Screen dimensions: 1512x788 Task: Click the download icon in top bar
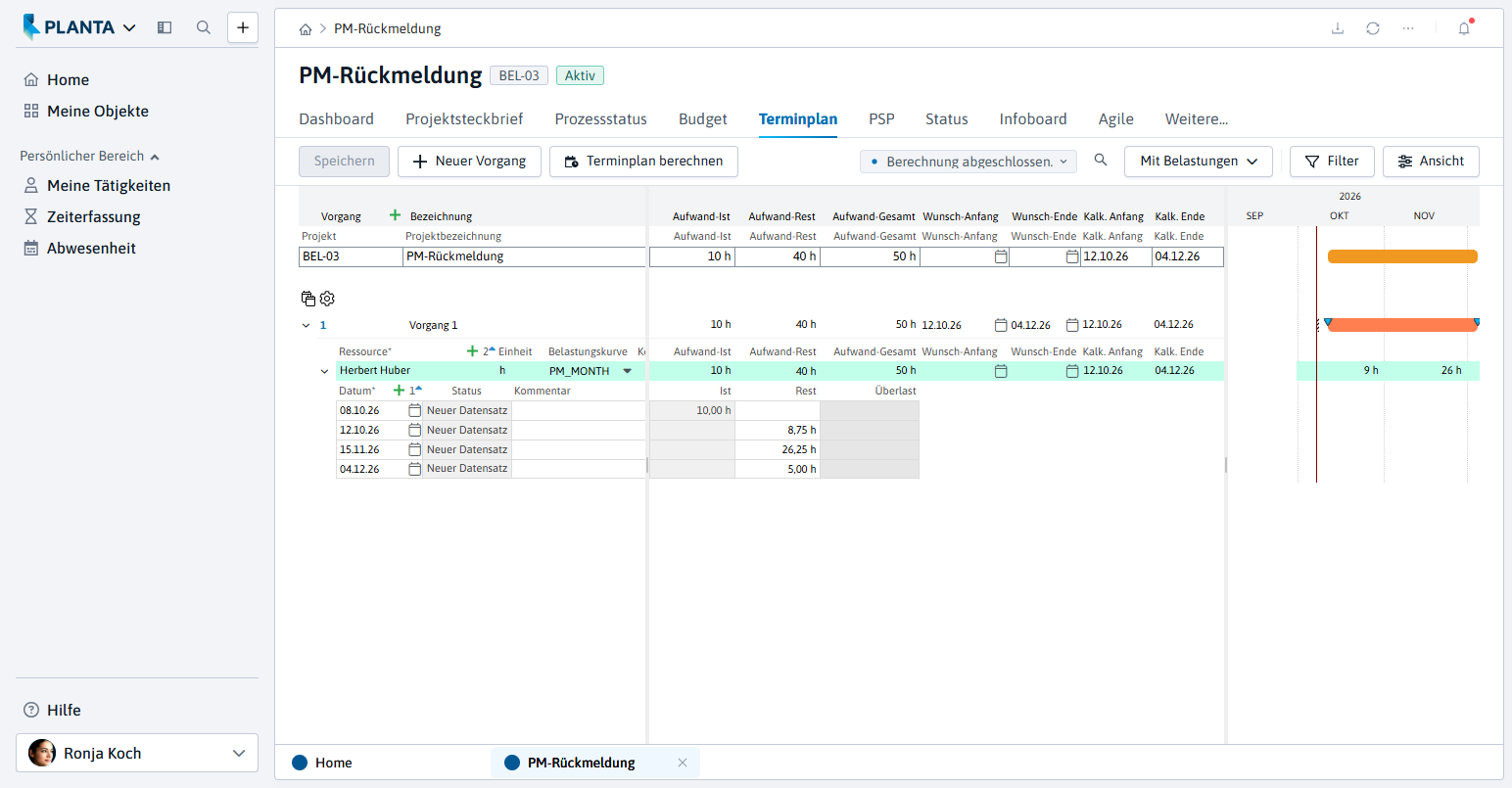(1338, 28)
